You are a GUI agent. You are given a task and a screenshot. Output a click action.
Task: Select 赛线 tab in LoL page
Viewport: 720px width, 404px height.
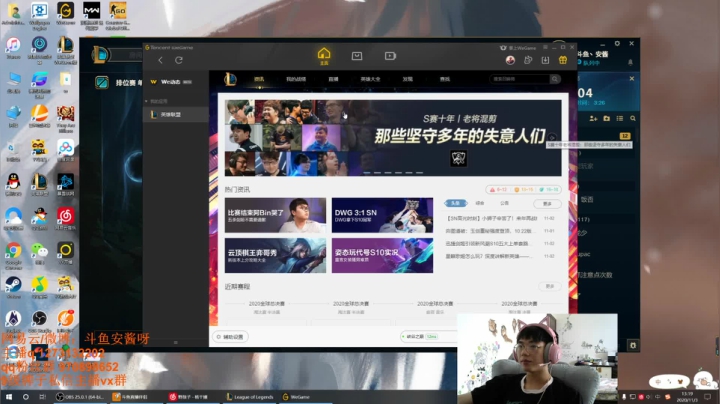[x=444, y=79]
